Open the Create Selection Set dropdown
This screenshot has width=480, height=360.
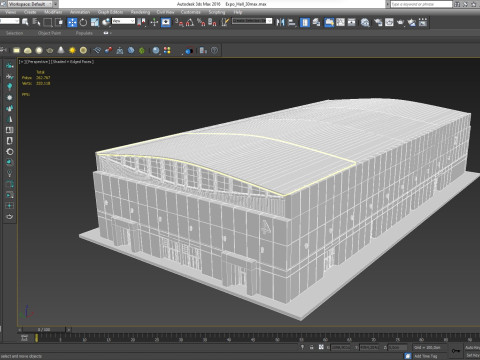tap(252, 21)
